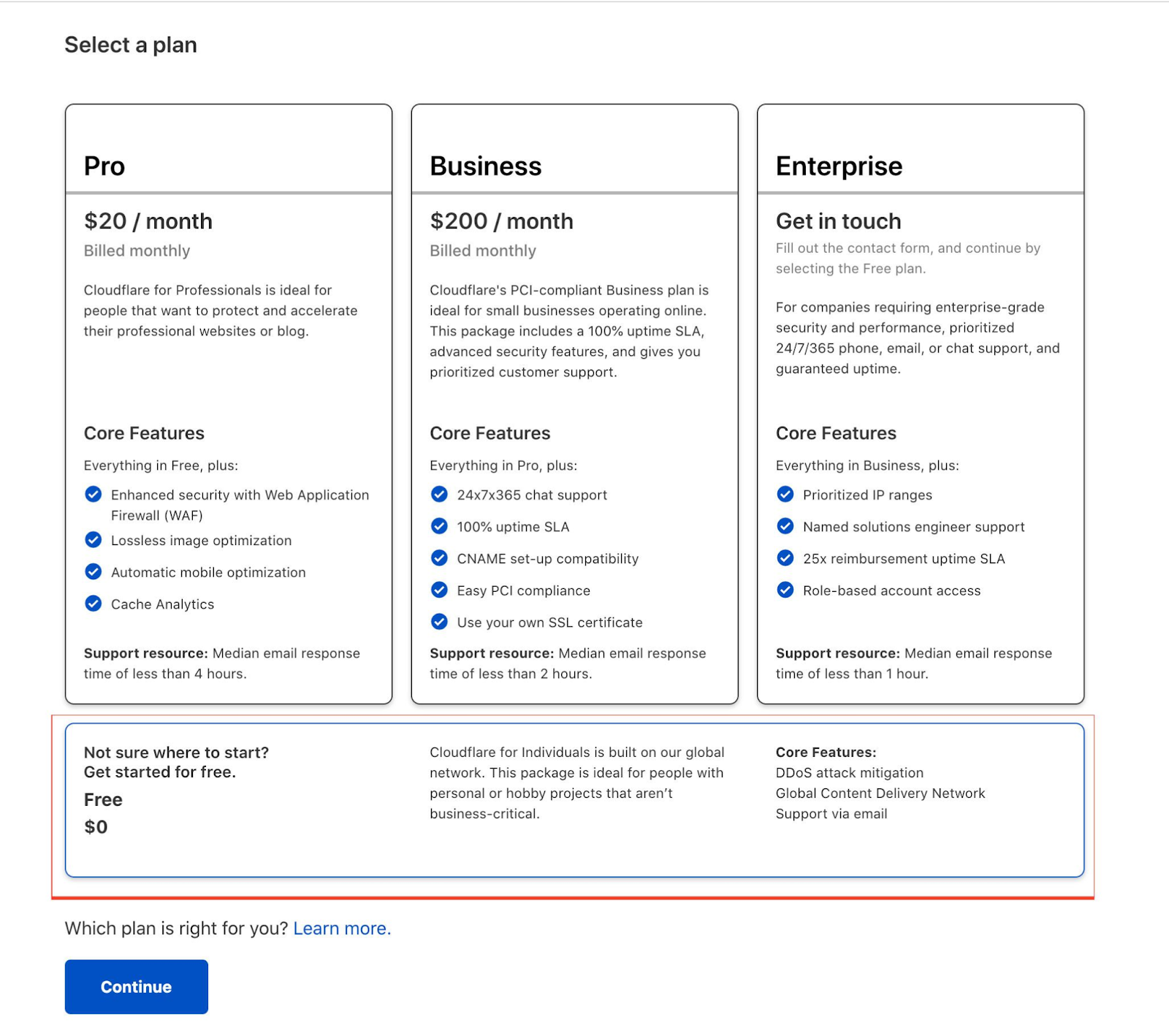Screen dimensions: 1169x1036
Task: Click the "Lossless image optimization" feature text
Action: tap(201, 541)
